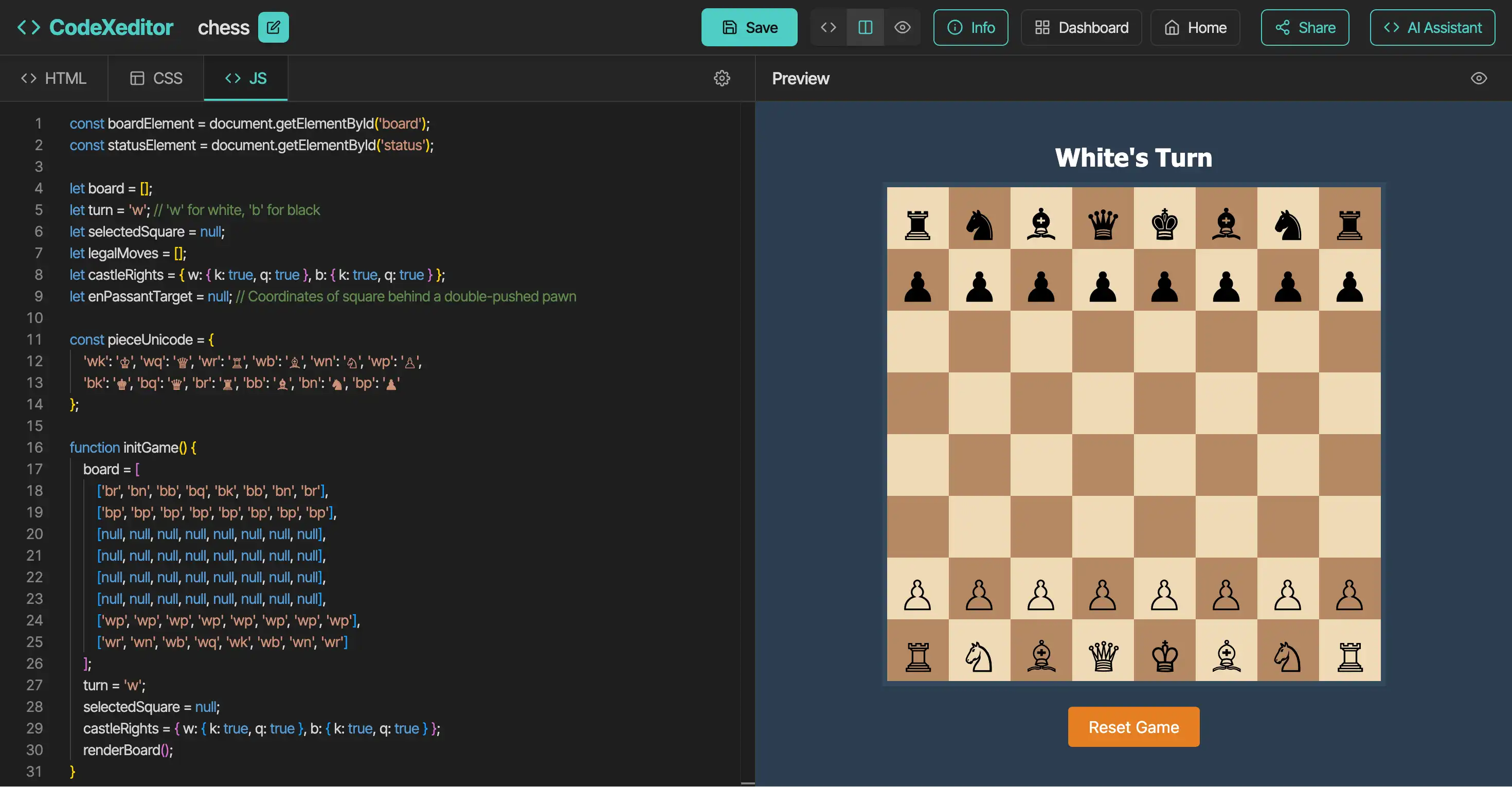
Task: Switch to the CSS tab
Action: [x=156, y=78]
